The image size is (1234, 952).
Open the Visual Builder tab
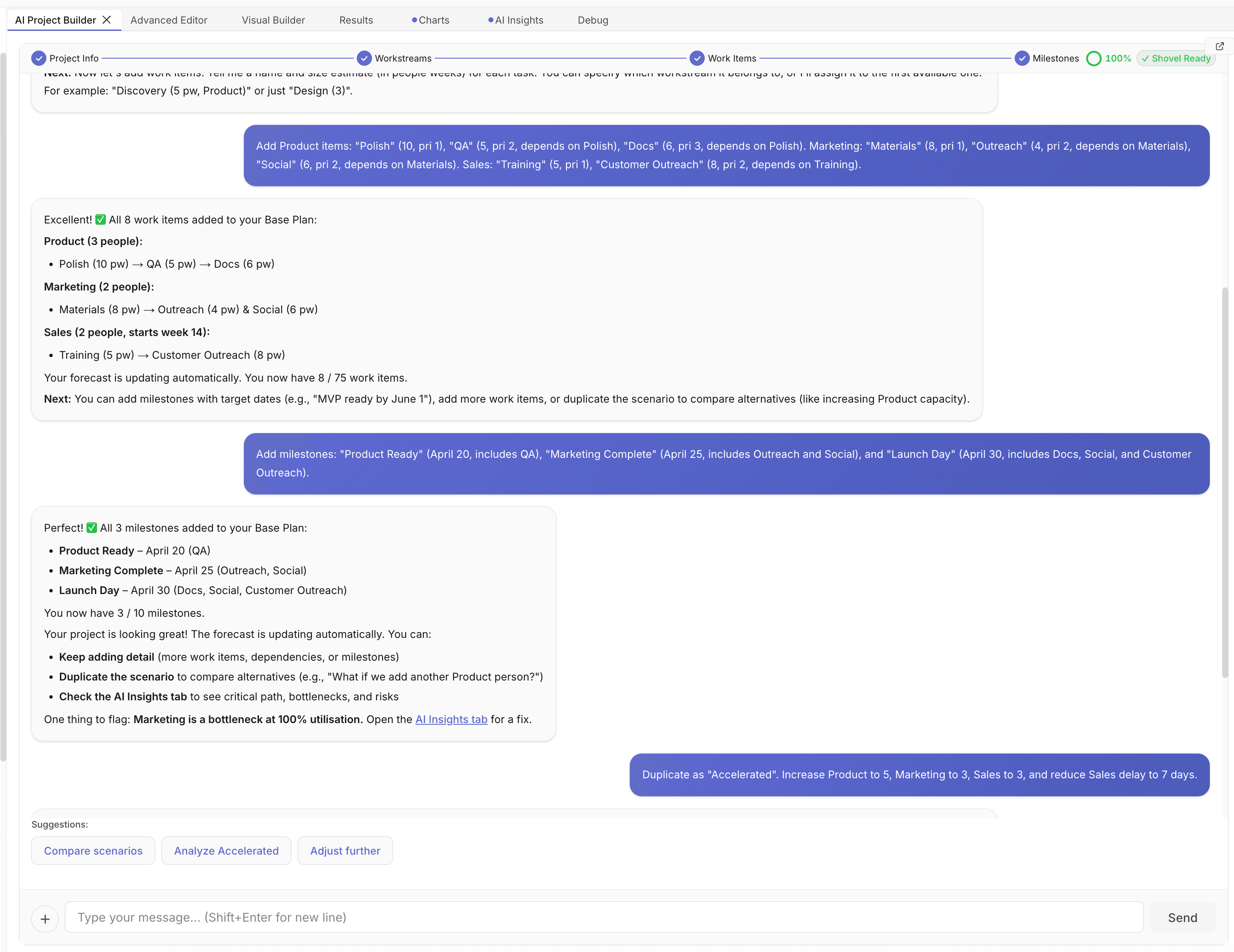273,20
